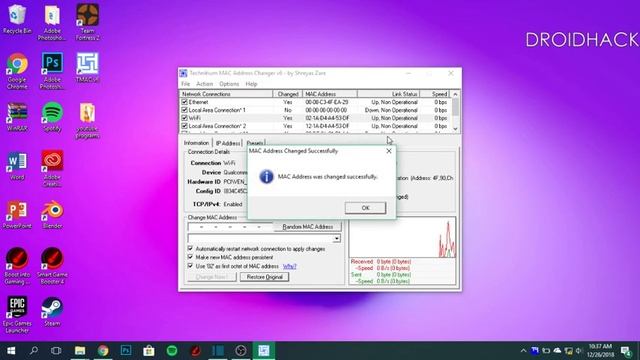Click the Why? link
This screenshot has width=640, height=360.
click(x=289, y=267)
